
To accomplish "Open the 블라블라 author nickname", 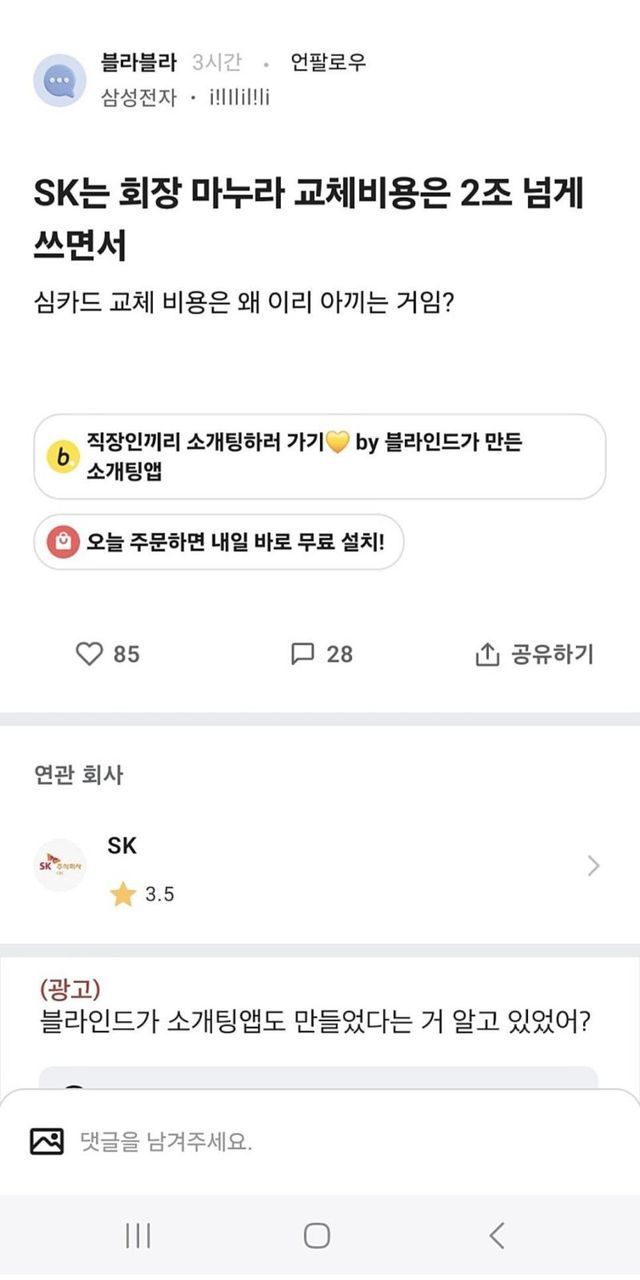I will coord(138,63).
